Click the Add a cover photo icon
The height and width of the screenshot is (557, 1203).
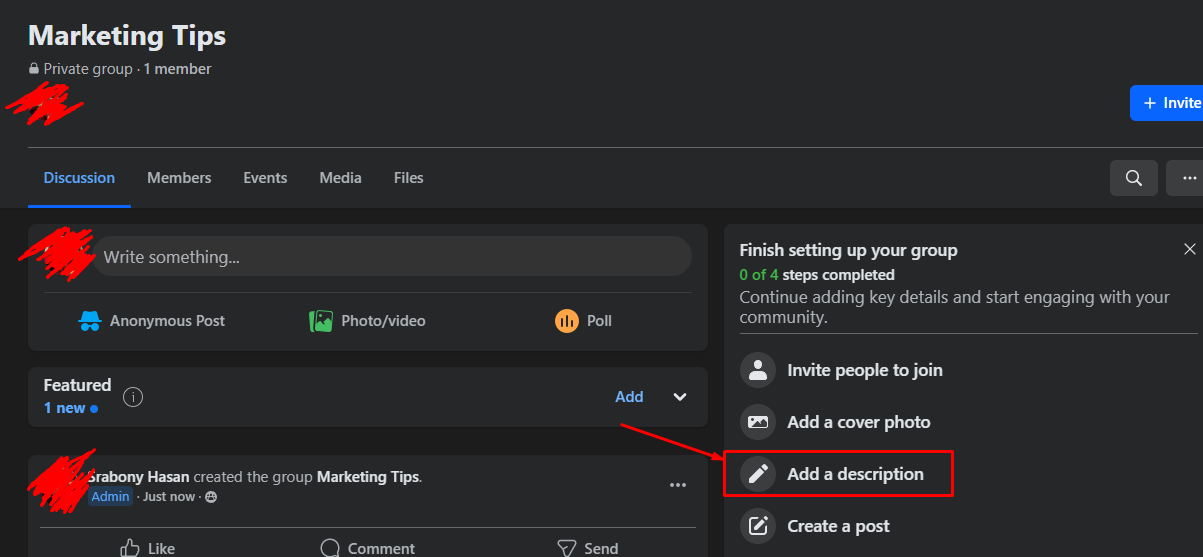(758, 422)
